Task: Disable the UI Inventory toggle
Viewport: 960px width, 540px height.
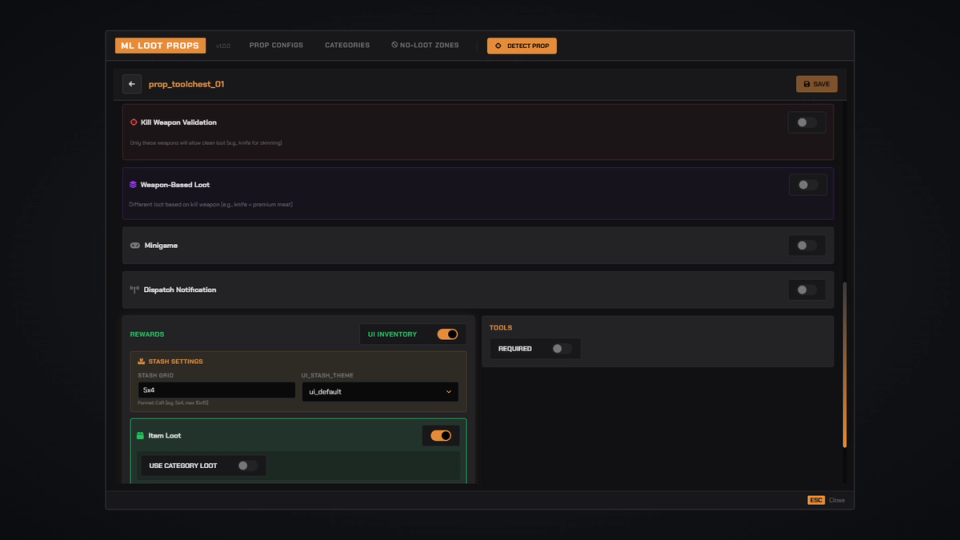Action: click(x=448, y=334)
